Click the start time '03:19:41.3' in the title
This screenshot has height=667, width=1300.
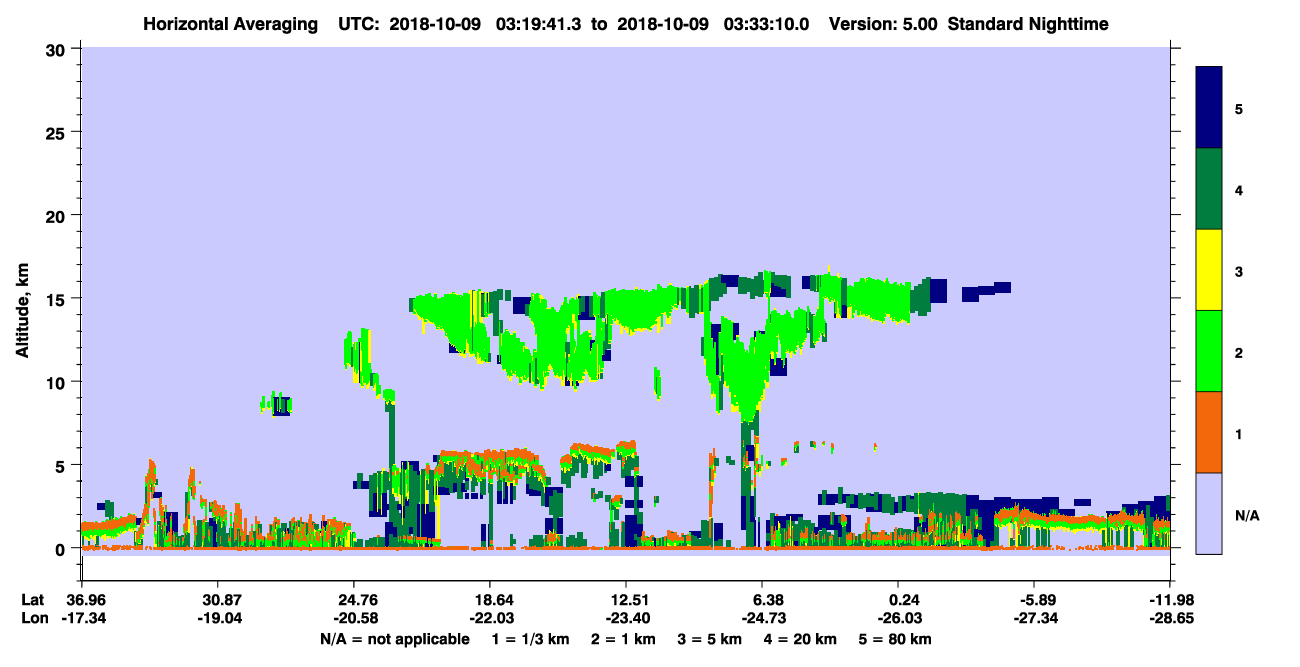(x=539, y=23)
